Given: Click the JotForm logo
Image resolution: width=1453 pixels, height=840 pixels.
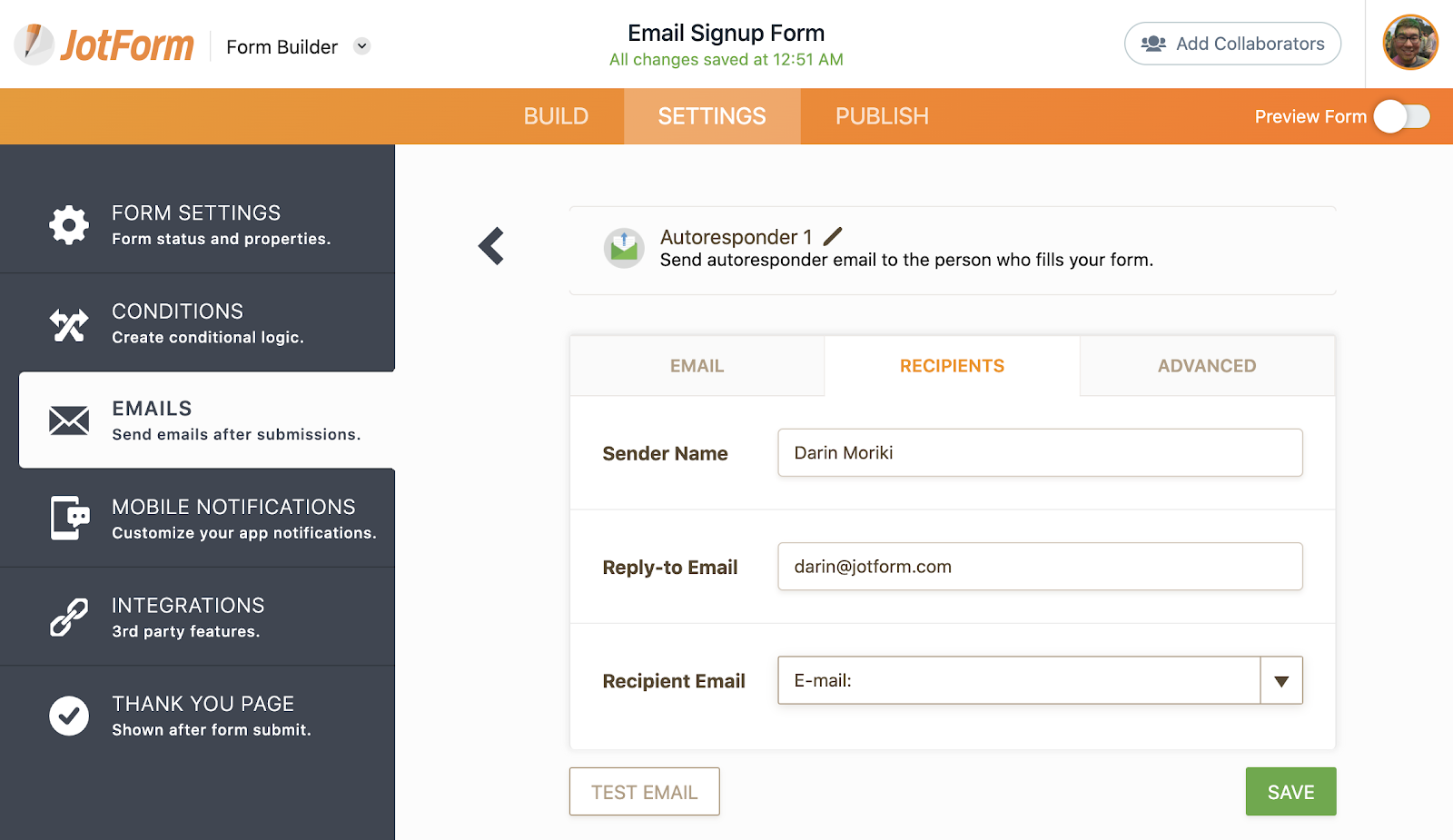Looking at the screenshot, I should point(104,44).
